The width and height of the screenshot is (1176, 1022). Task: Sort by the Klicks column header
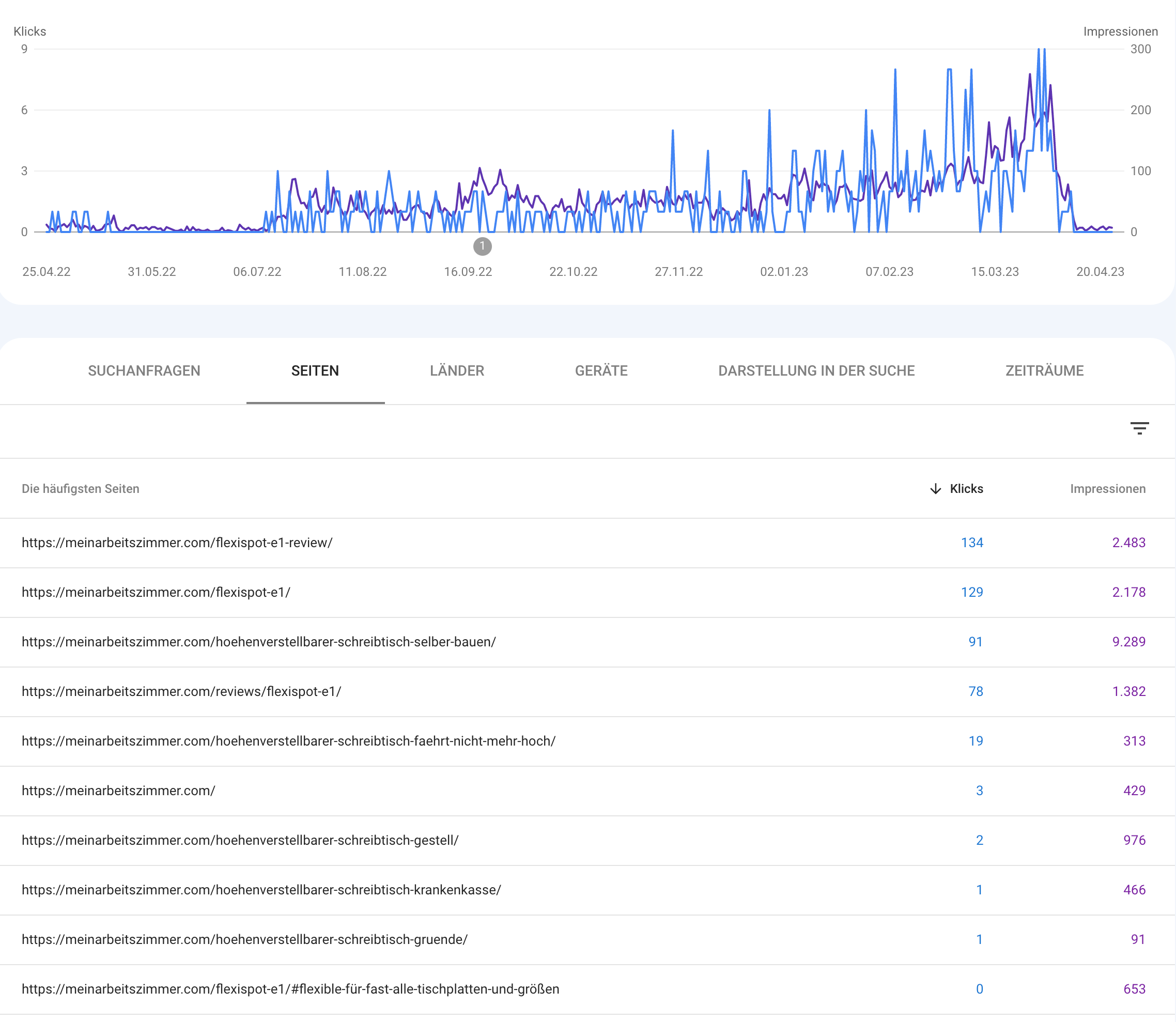[x=966, y=489]
